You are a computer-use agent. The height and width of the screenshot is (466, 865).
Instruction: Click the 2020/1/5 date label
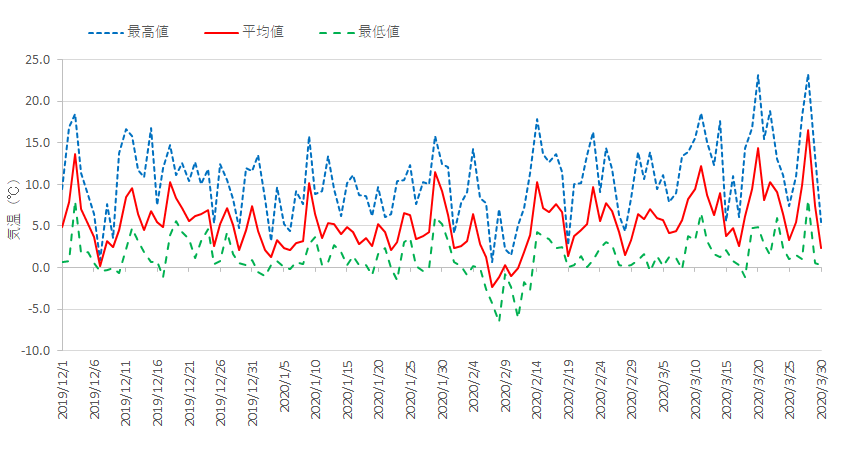point(284,387)
